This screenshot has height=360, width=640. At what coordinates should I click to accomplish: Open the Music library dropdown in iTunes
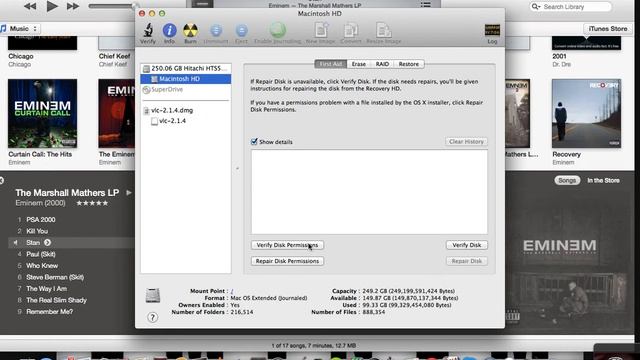tap(19, 29)
